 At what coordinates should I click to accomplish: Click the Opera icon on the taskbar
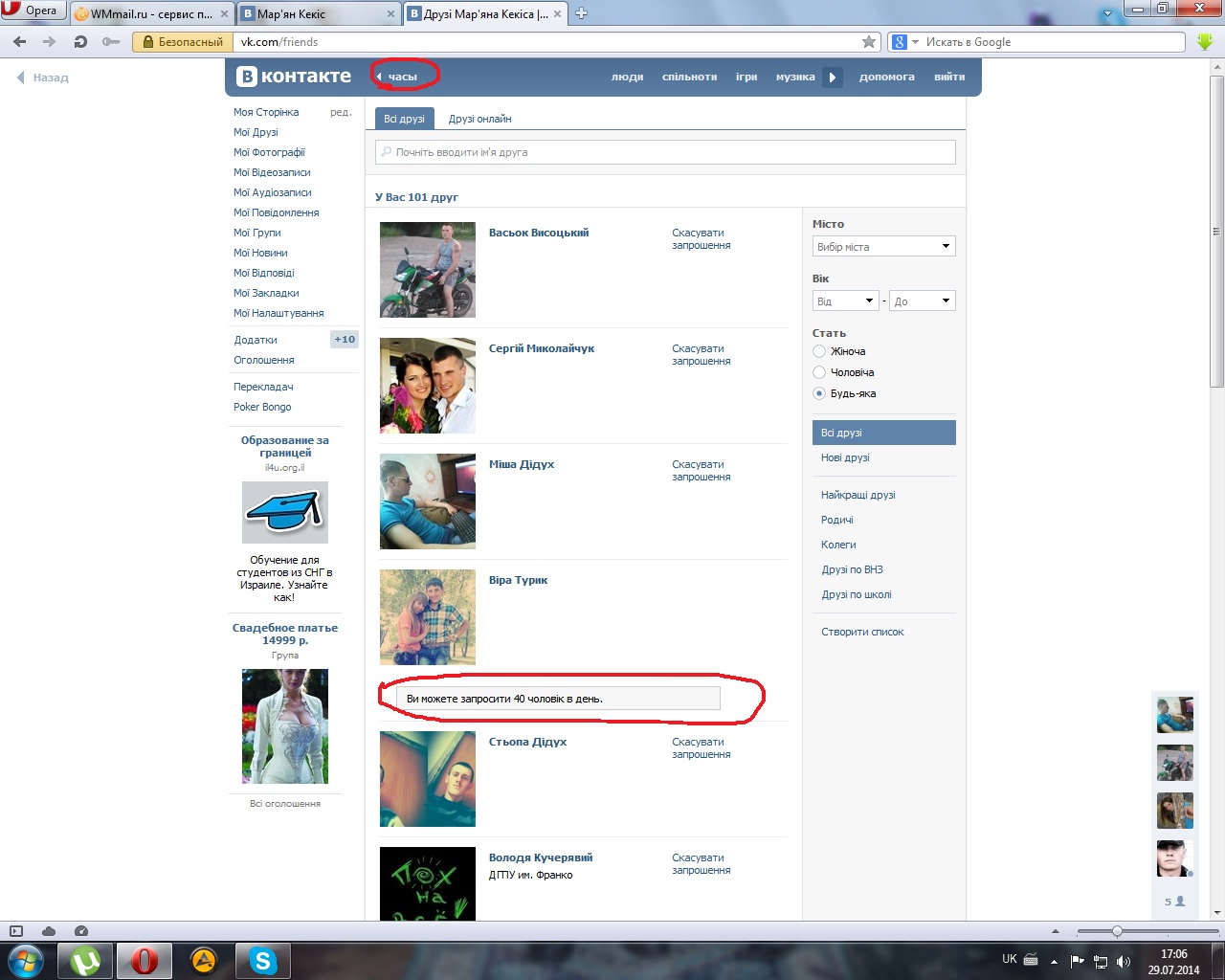[x=145, y=960]
